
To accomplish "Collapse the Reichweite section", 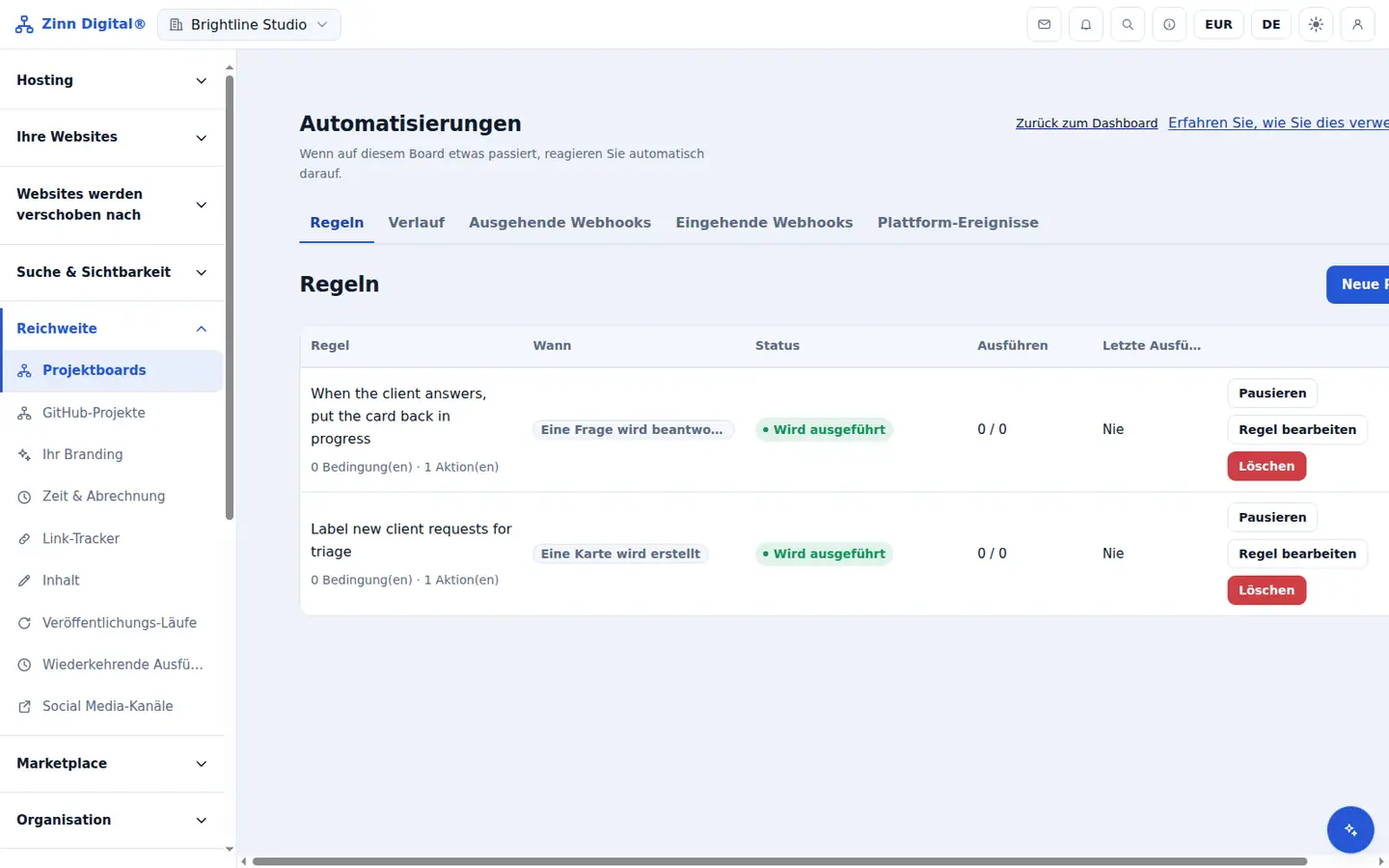I will coord(112,329).
